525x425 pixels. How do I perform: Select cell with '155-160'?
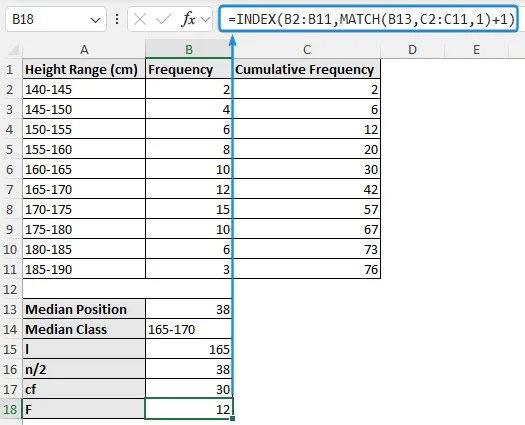(84, 149)
